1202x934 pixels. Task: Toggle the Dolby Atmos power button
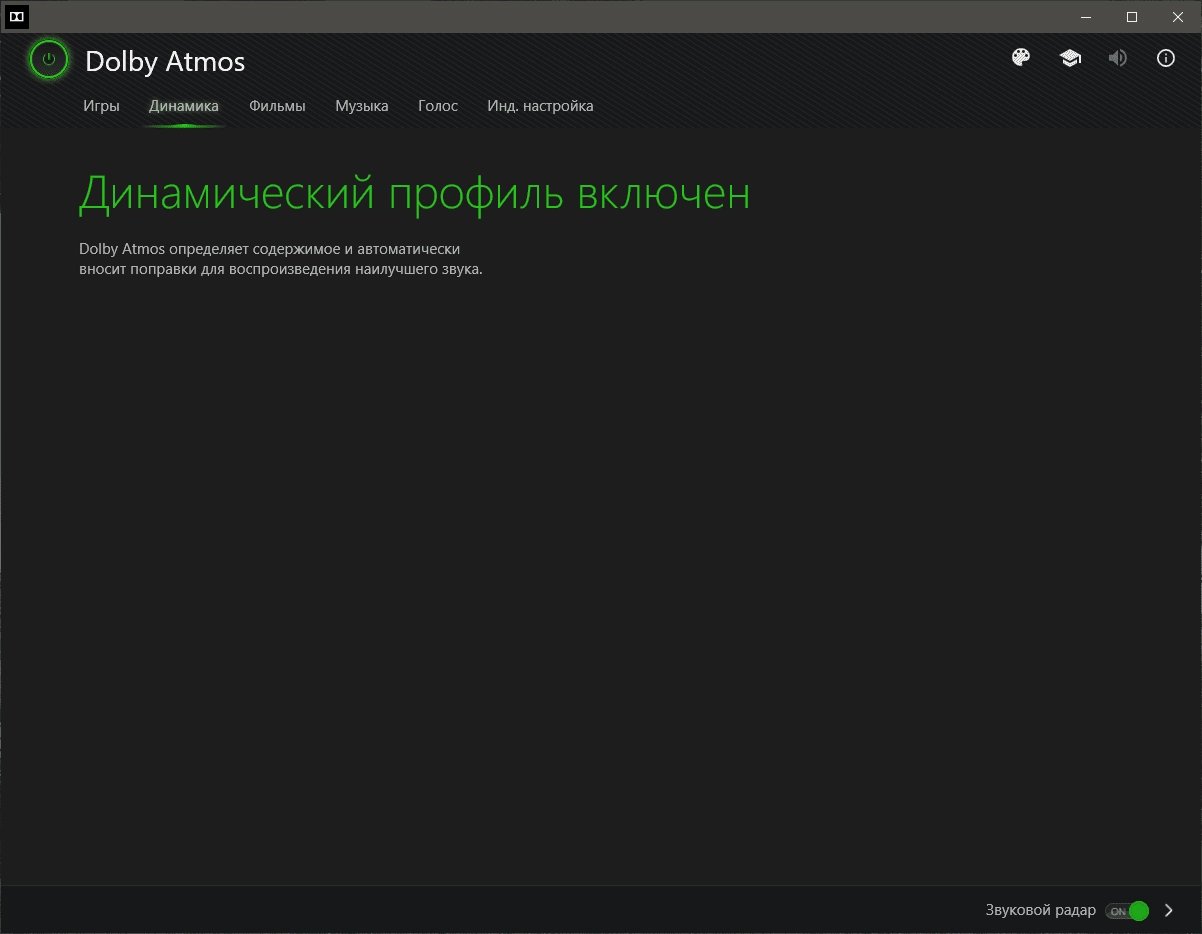(x=48, y=60)
